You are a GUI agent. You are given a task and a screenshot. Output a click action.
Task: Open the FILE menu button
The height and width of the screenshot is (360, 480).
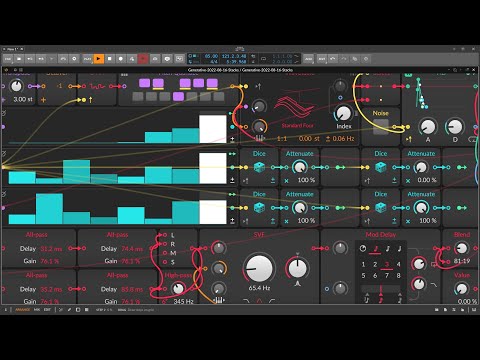(x=8, y=59)
